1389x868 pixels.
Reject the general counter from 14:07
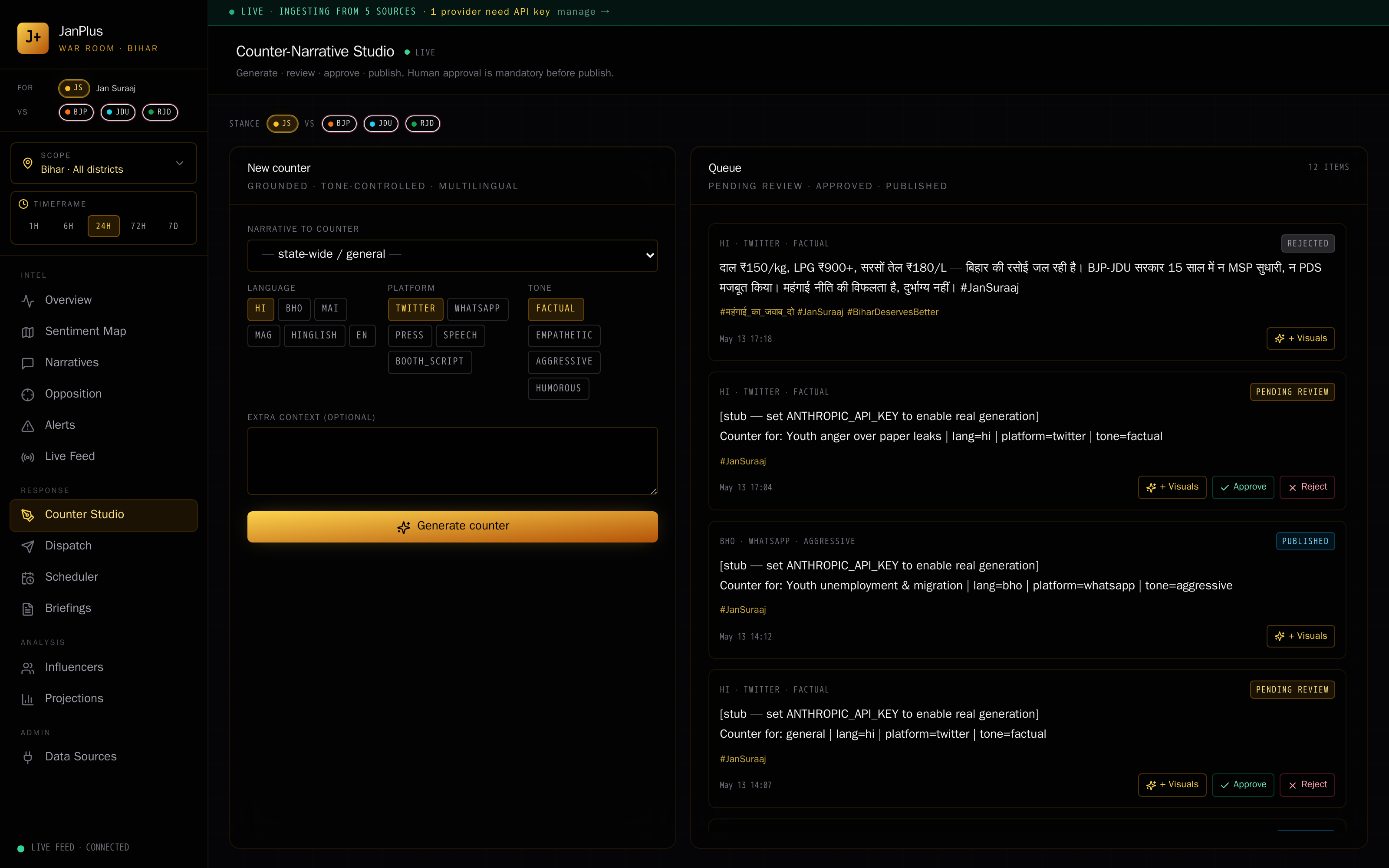pyautogui.click(x=1307, y=786)
